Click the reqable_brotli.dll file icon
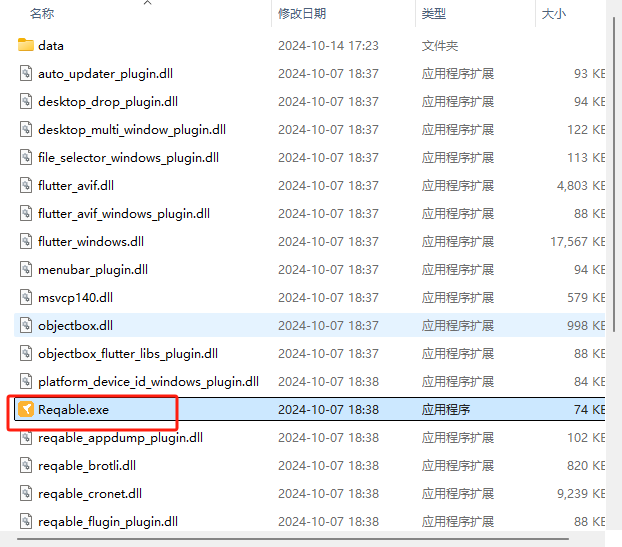The image size is (622, 547). (x=26, y=465)
